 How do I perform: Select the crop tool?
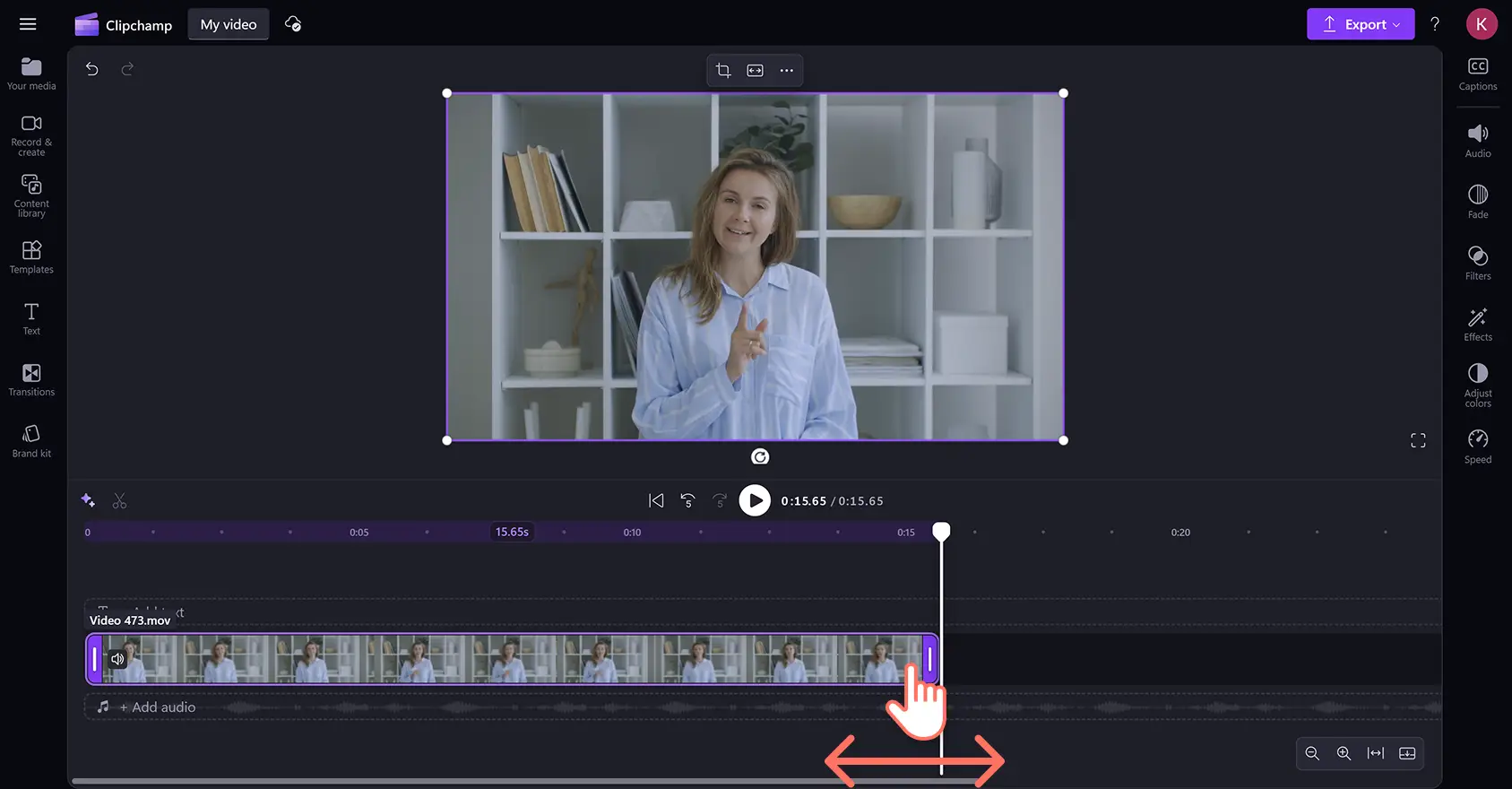tap(723, 70)
